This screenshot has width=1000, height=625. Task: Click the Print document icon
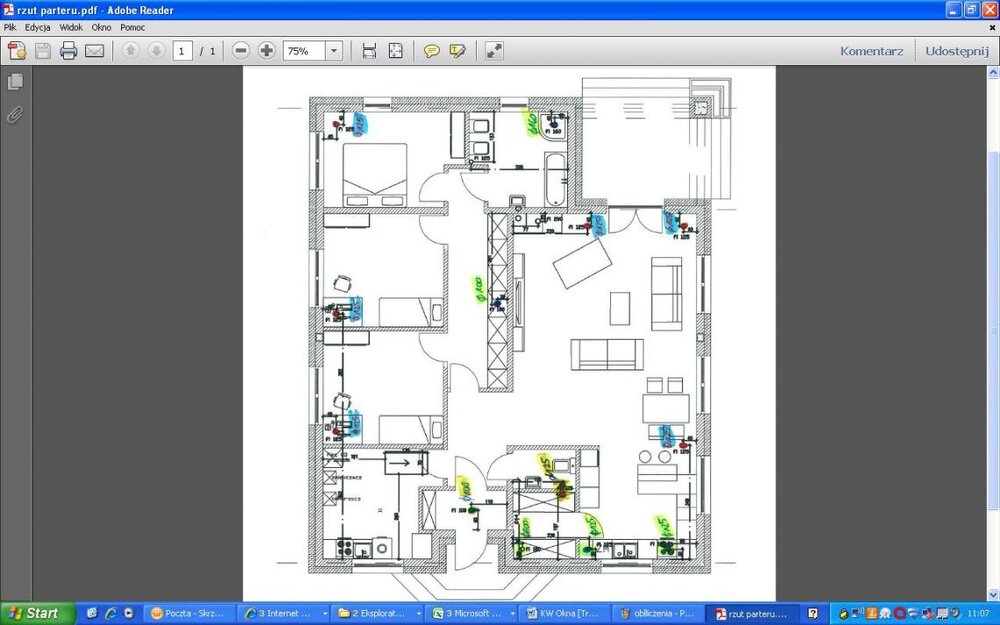[x=68, y=51]
